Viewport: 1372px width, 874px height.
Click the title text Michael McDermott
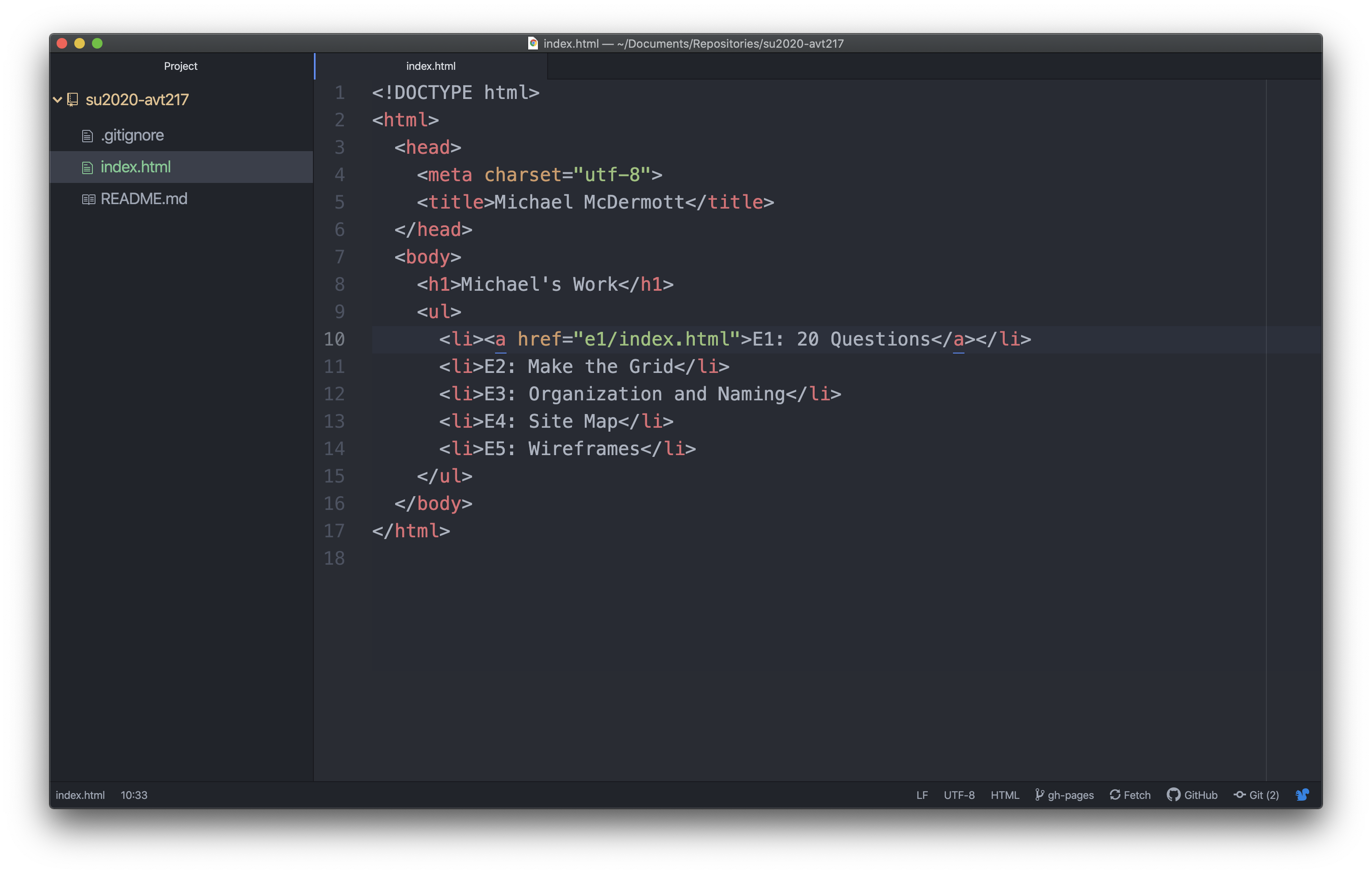point(589,201)
